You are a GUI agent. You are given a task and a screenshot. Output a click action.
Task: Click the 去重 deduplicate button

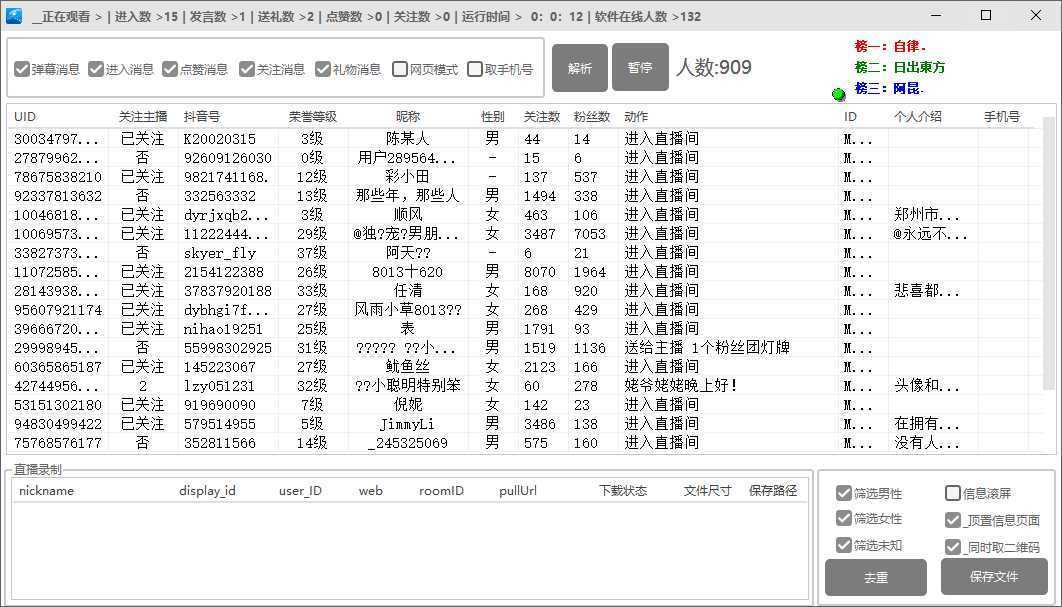pos(874,577)
